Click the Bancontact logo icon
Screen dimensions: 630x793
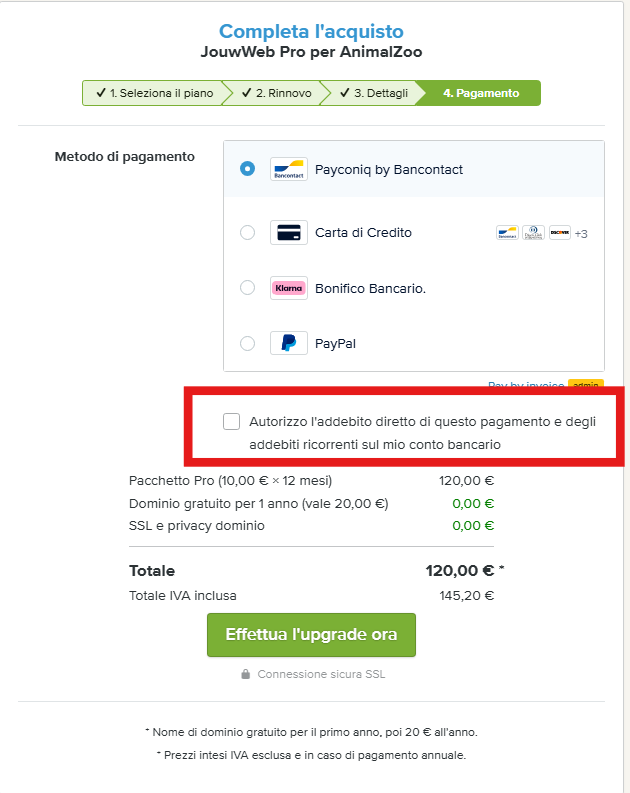coord(288,169)
